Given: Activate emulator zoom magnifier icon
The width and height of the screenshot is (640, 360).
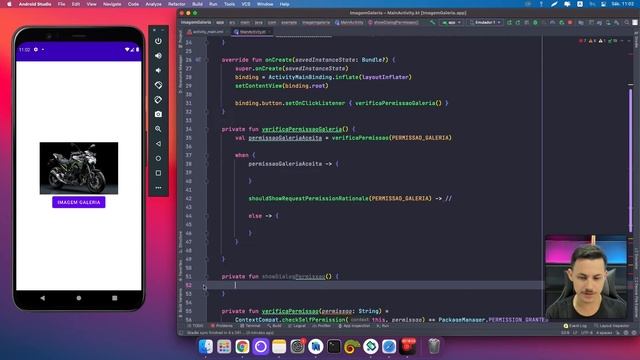Looking at the screenshot, I should pos(158,129).
